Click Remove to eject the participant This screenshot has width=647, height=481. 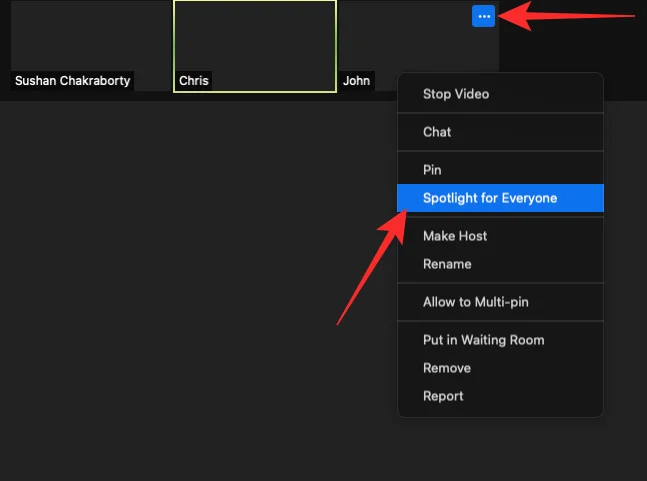446,368
